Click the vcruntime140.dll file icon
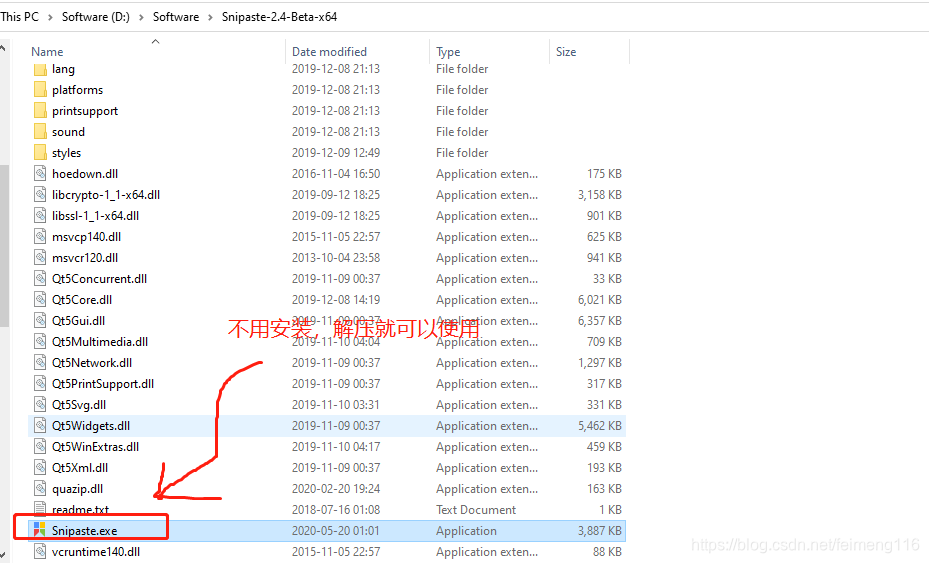Image resolution: width=929 pixels, height=563 pixels. point(40,552)
